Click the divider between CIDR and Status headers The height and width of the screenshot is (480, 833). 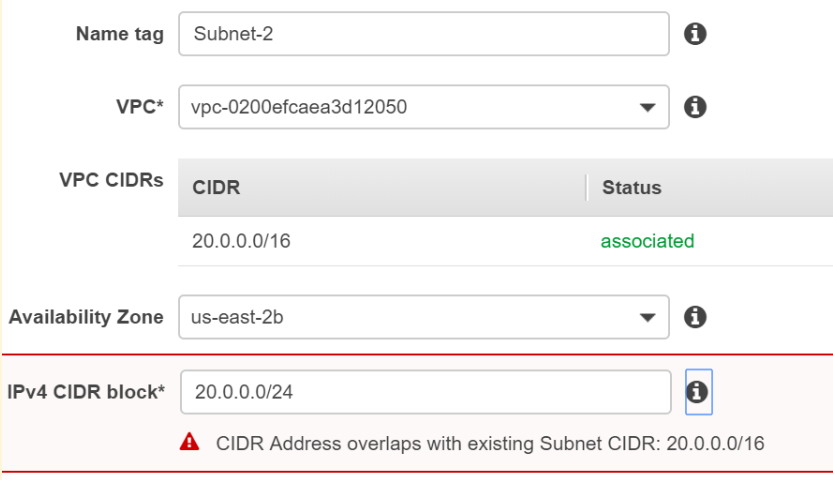(587, 187)
